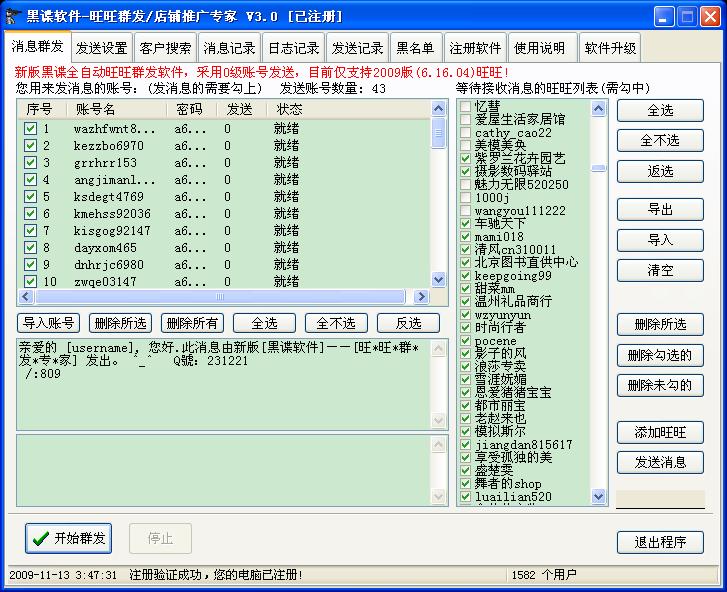Click 删除未勾的 button
The width and height of the screenshot is (727, 592).
coord(660,385)
